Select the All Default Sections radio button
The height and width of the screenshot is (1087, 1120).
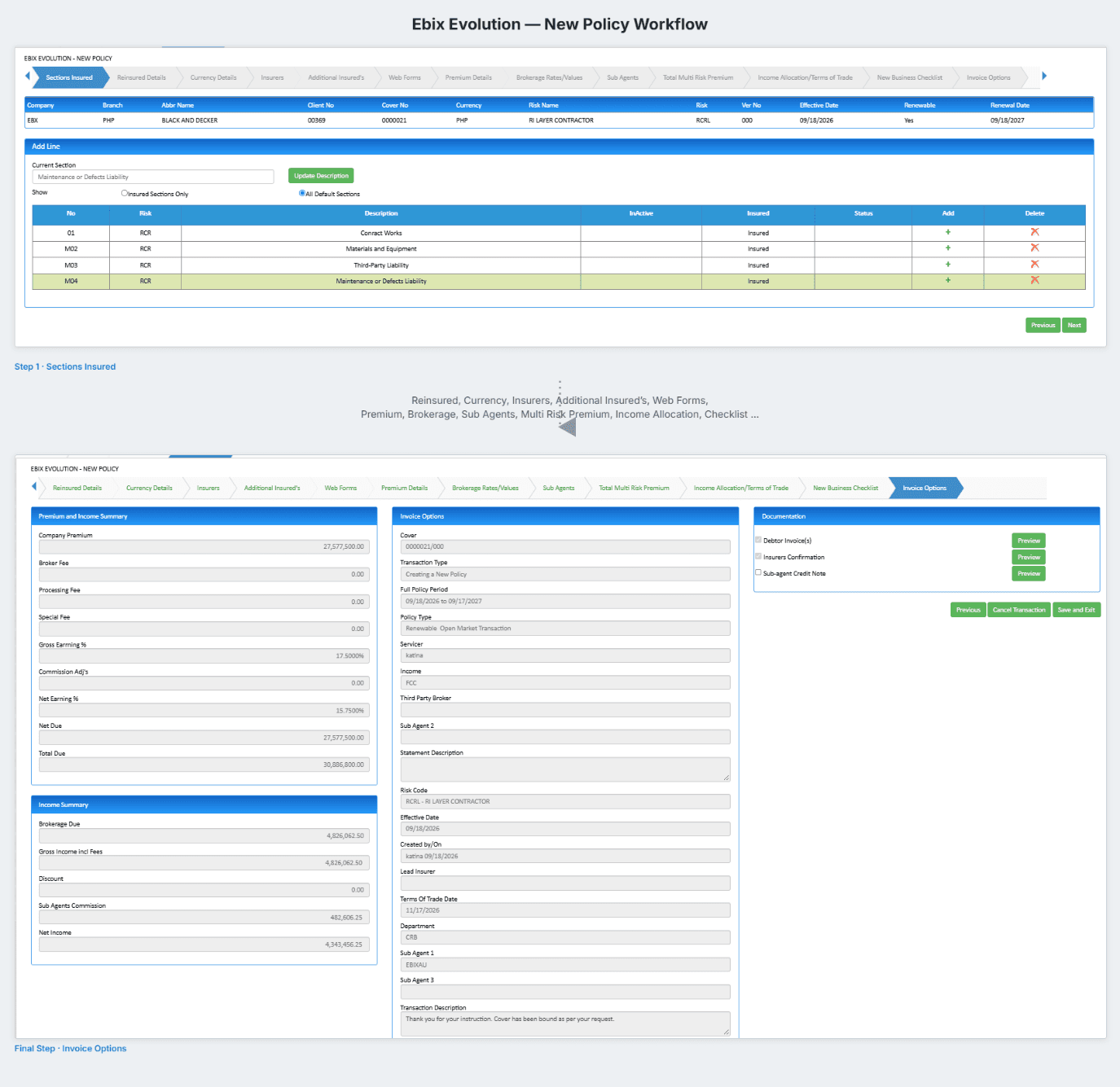tap(302, 193)
